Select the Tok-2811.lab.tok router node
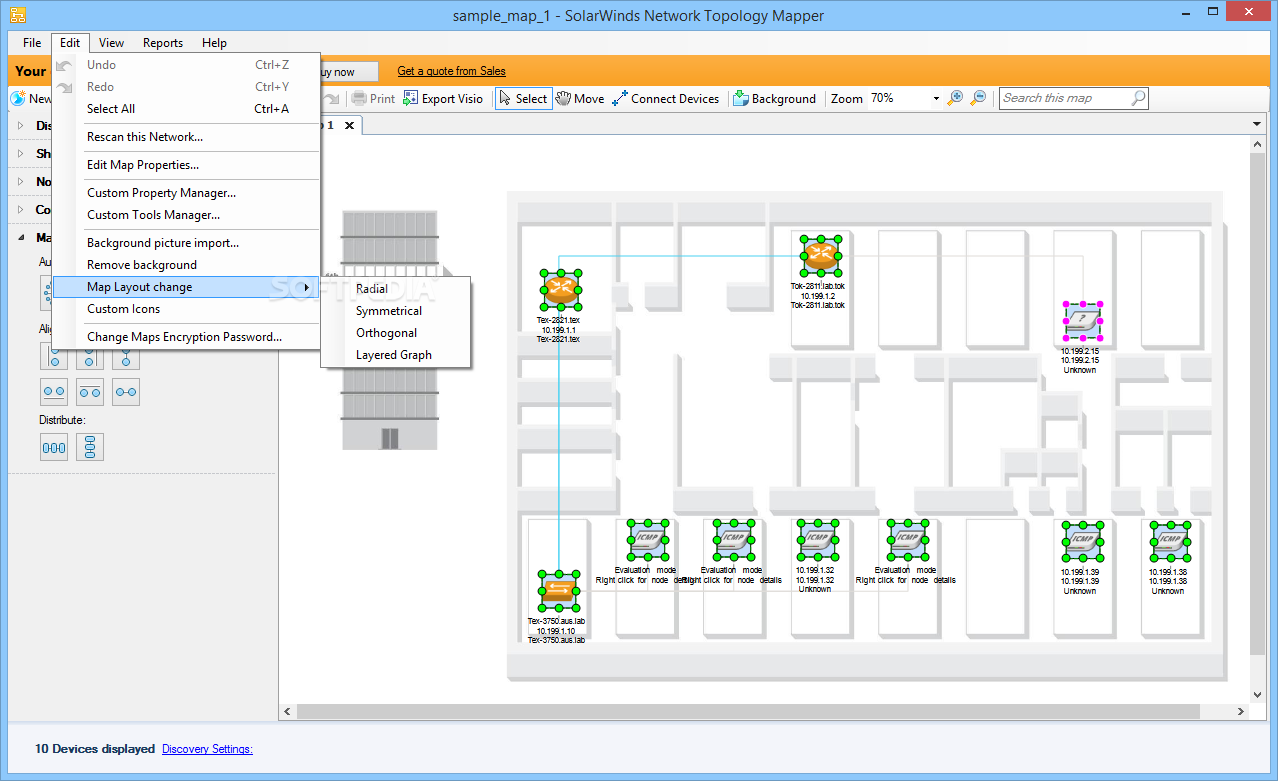This screenshot has width=1278, height=781. coord(820,256)
